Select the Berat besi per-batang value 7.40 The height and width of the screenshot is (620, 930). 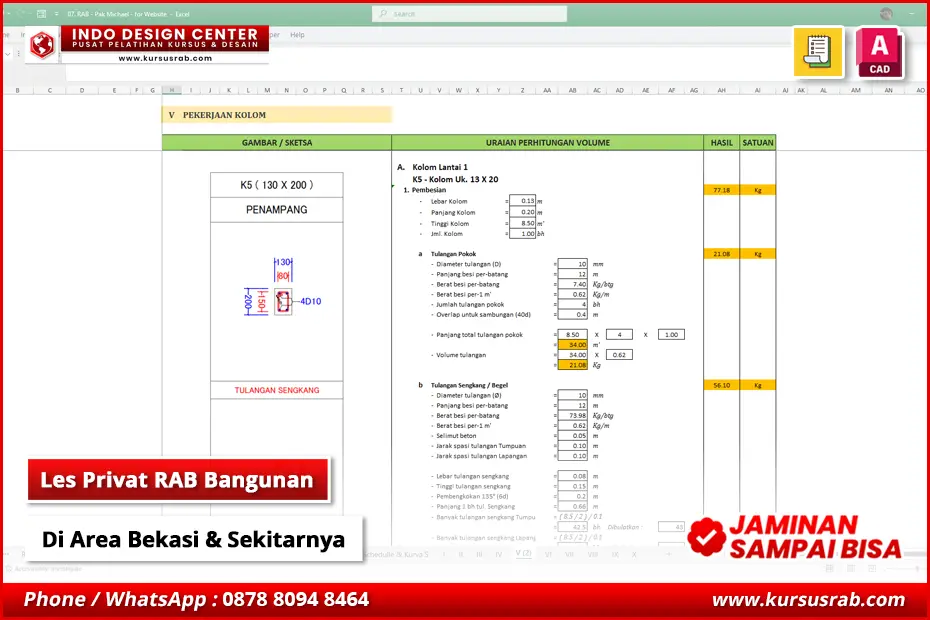tap(573, 284)
